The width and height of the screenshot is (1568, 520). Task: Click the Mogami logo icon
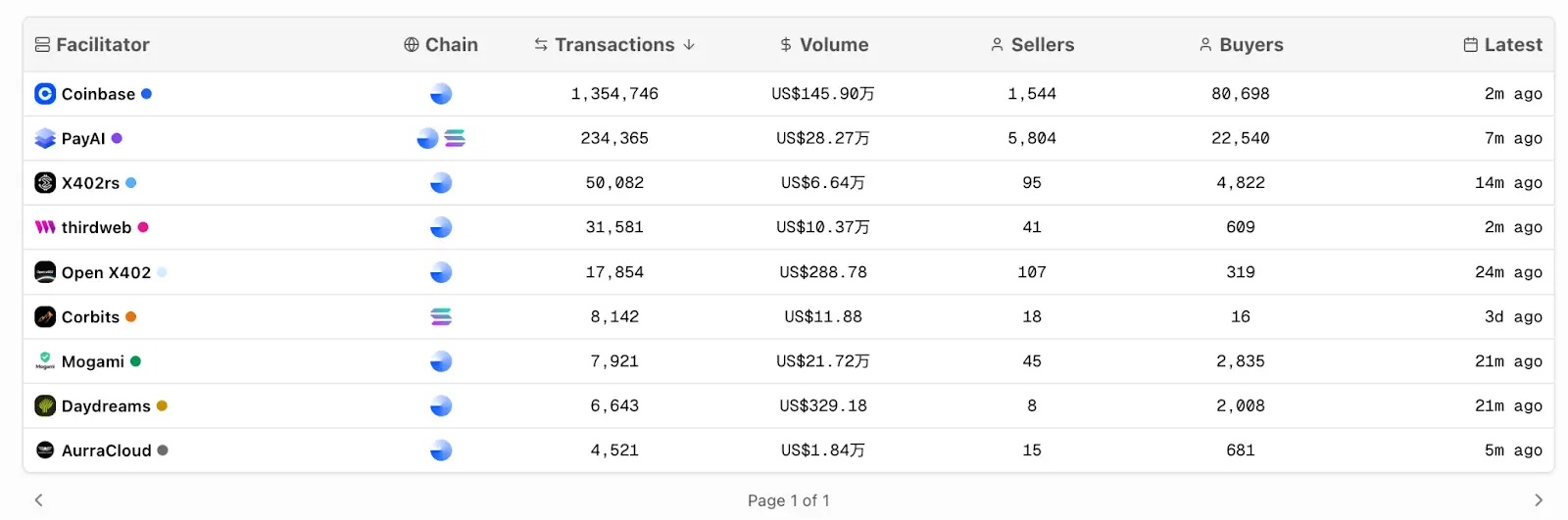(45, 361)
